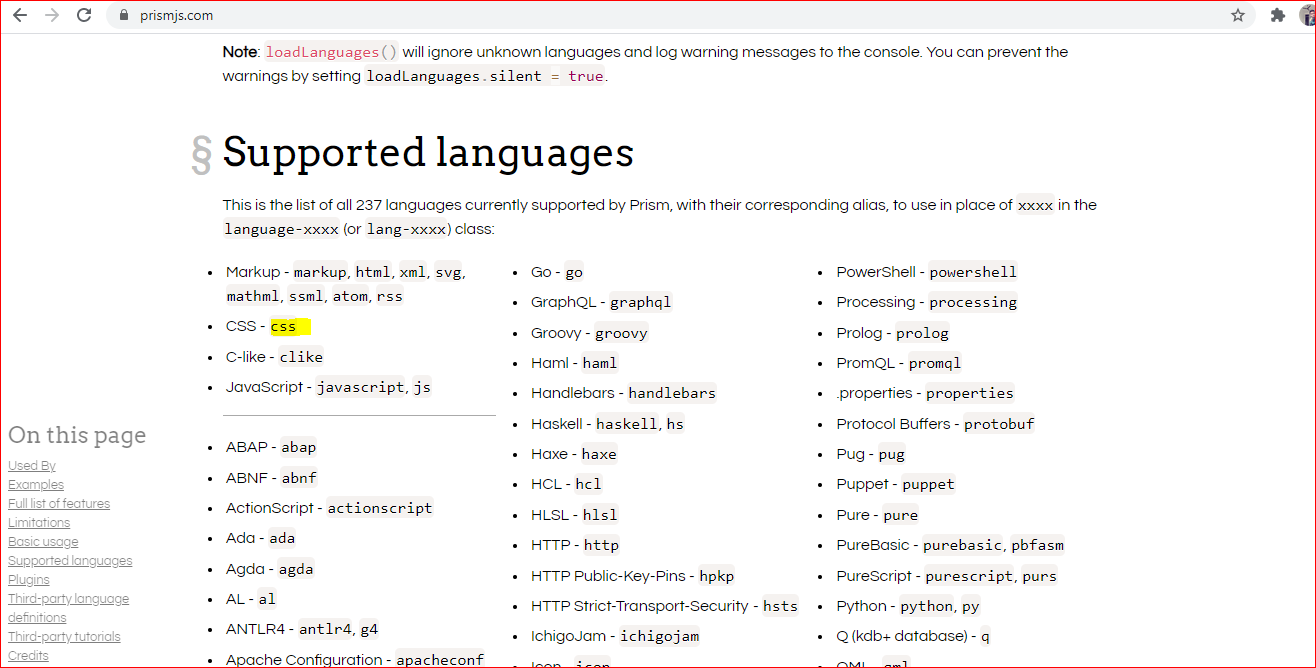Open the profile avatar in toolbar
This screenshot has width=1316, height=668.
point(1307,15)
